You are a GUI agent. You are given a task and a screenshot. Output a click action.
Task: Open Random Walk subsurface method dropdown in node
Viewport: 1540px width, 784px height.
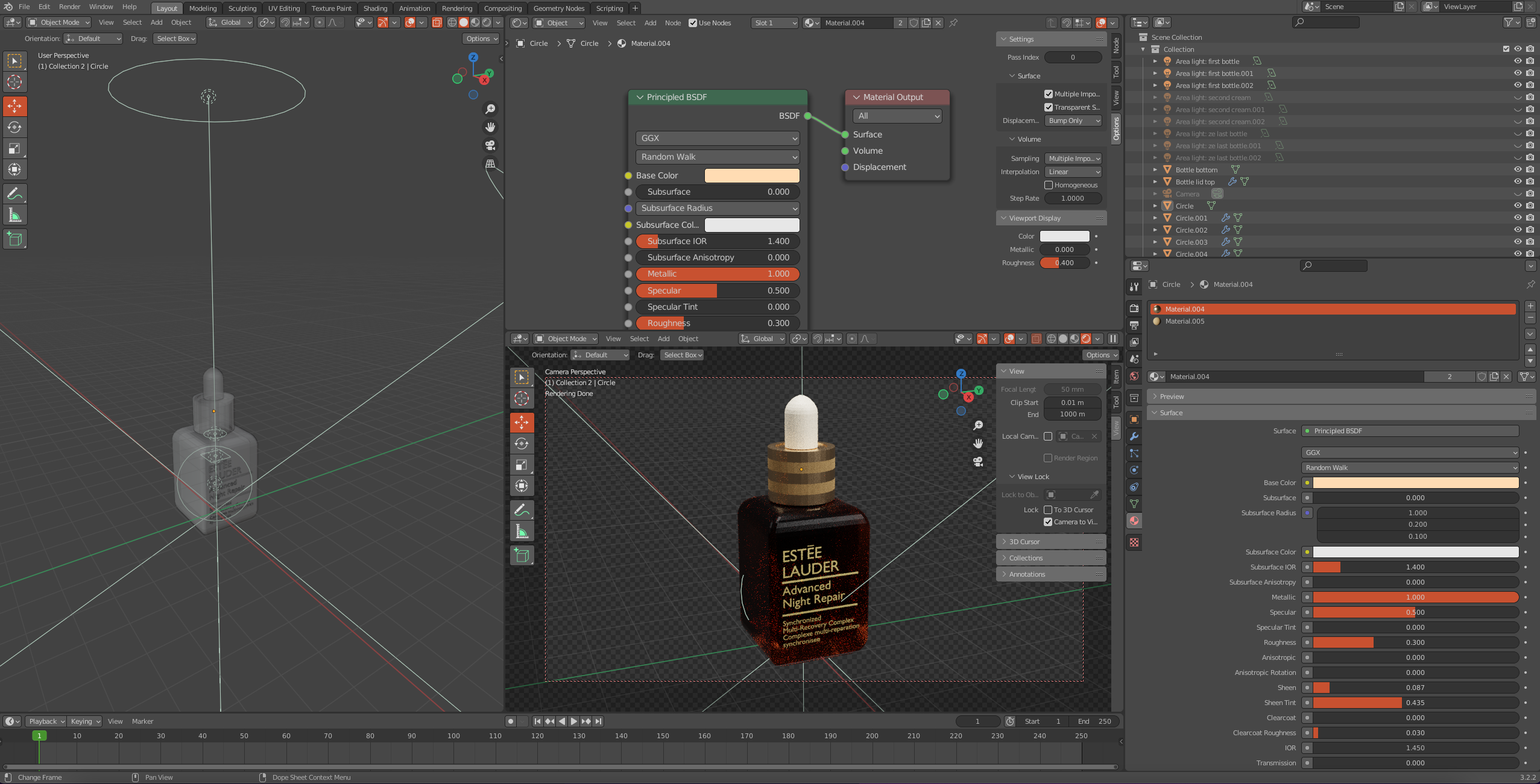tap(718, 157)
